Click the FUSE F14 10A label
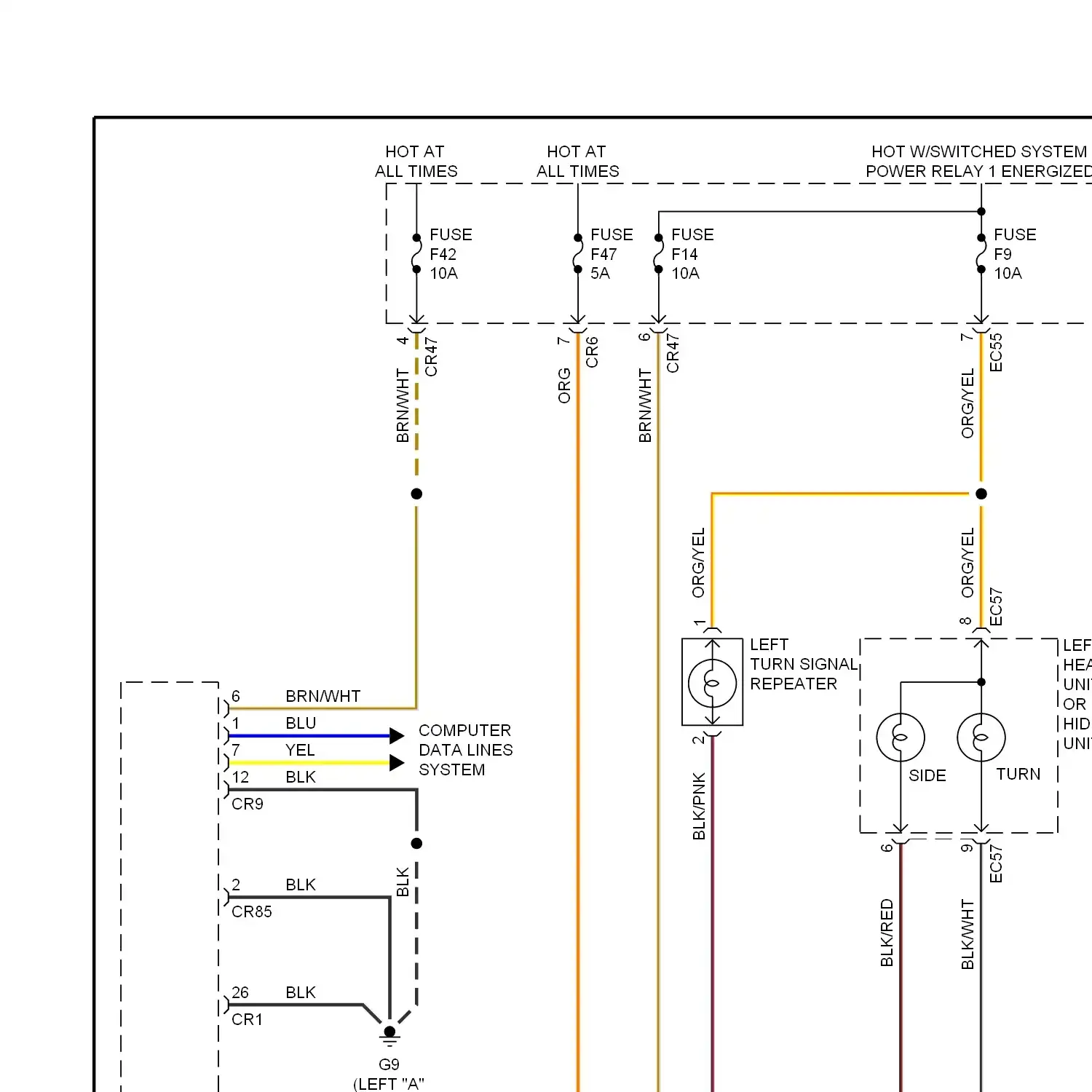Viewport: 1092px width, 1092px height. [x=692, y=254]
